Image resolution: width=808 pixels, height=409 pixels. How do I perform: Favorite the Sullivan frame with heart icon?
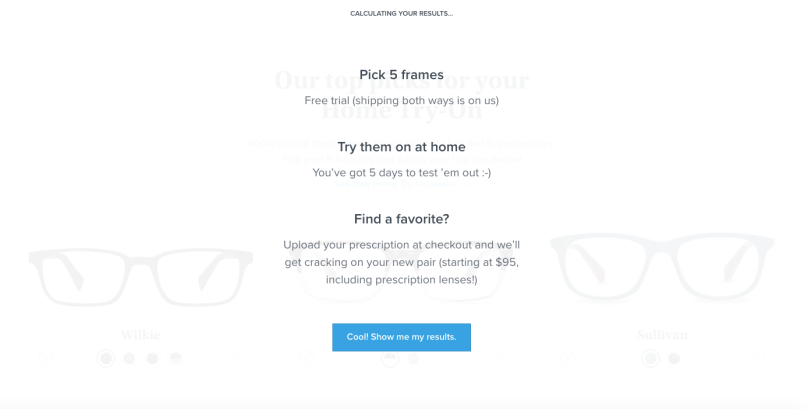coord(758,357)
